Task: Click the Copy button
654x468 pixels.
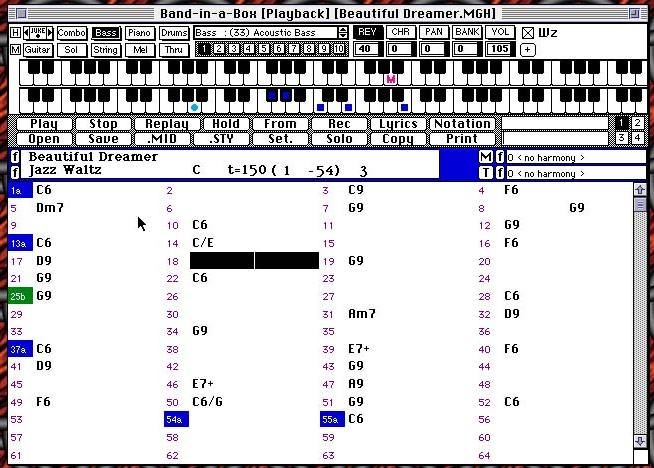Action: click(398, 139)
